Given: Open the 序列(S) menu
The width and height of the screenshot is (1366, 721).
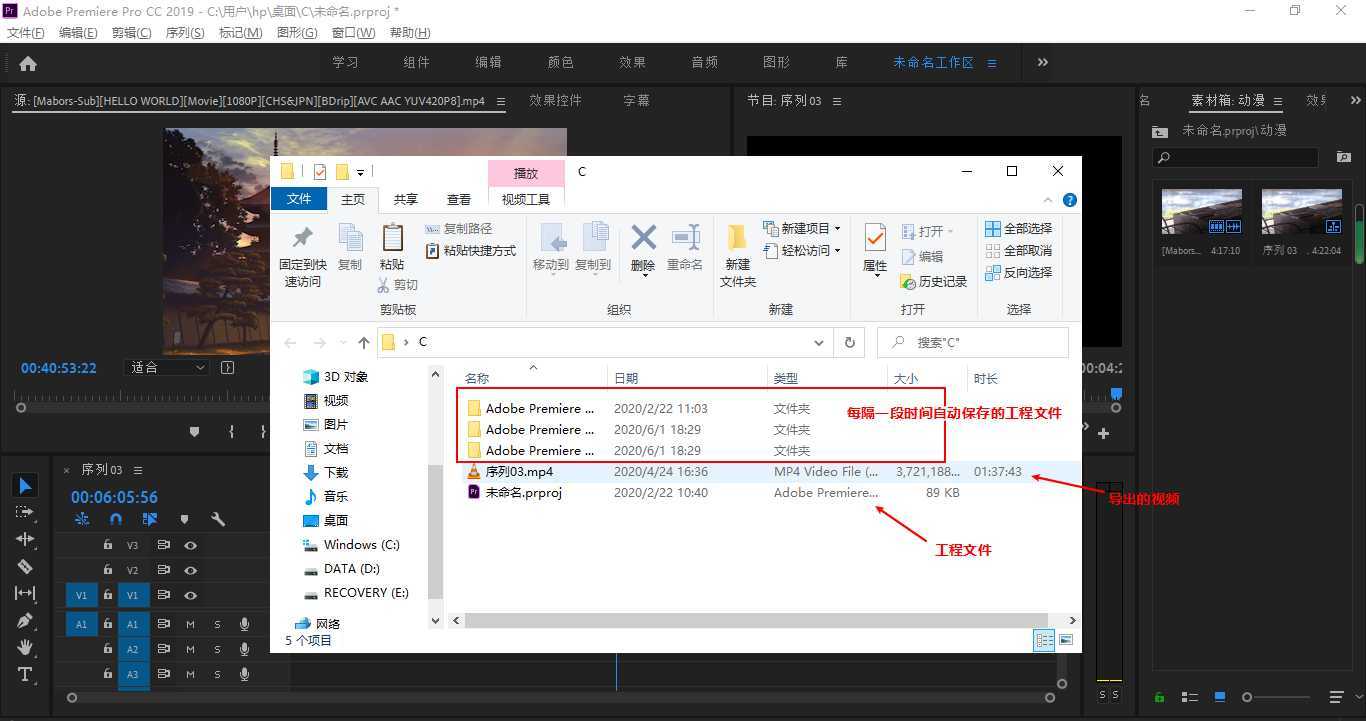Looking at the screenshot, I should click(184, 33).
